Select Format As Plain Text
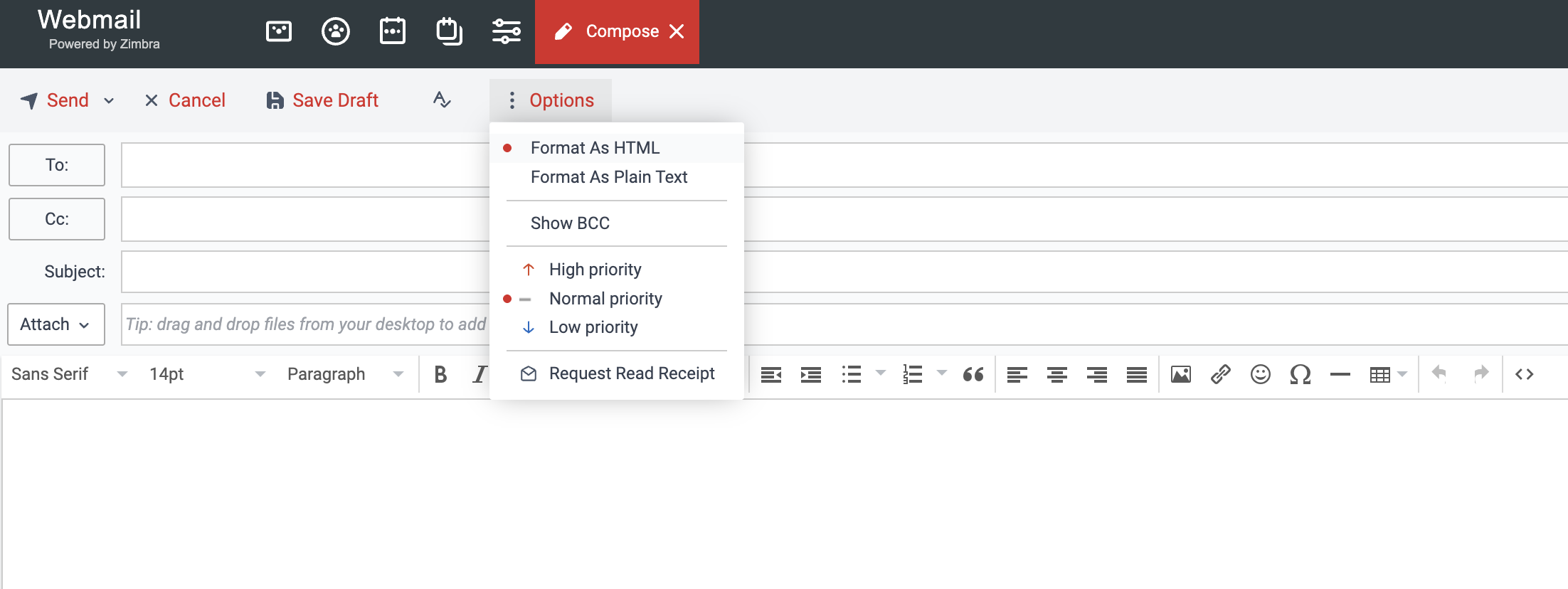The height and width of the screenshot is (589, 1568). pyautogui.click(x=617, y=177)
